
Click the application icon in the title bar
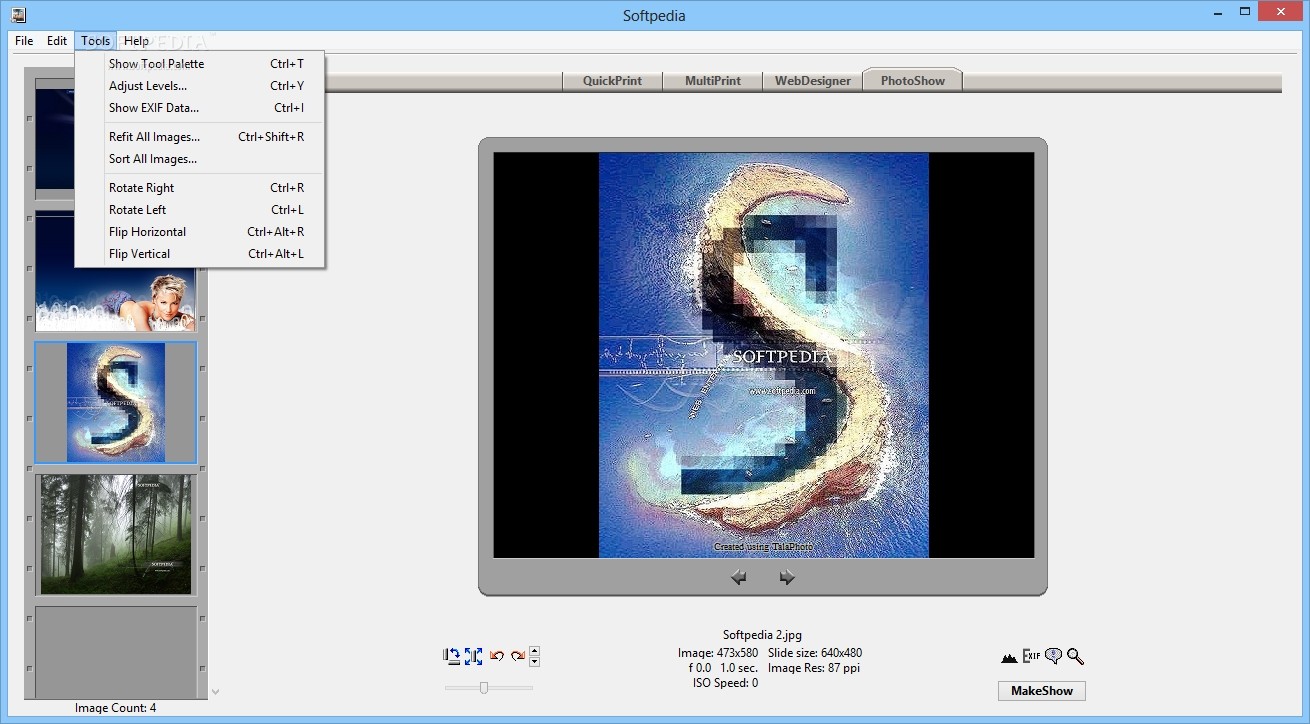(18, 14)
